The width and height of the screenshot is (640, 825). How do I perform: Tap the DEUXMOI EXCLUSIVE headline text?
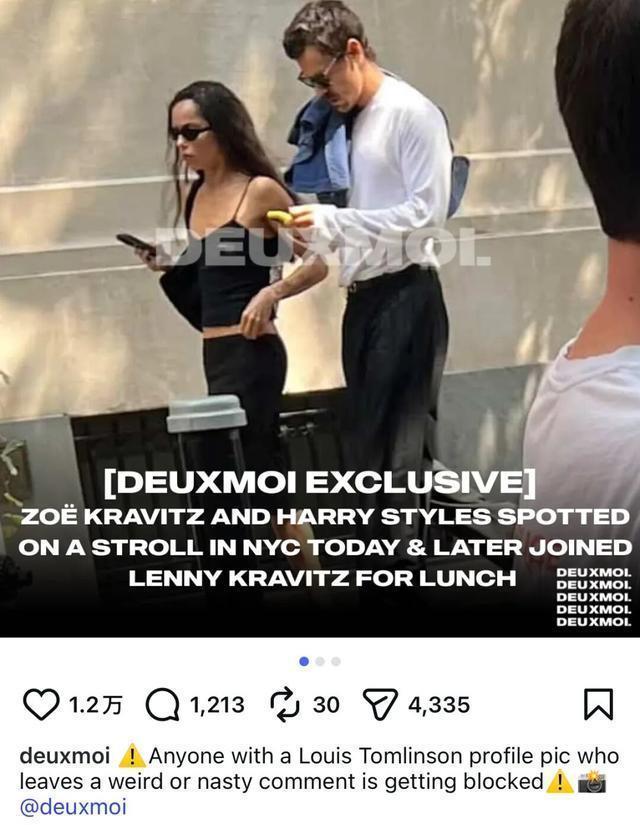[x=321, y=482]
